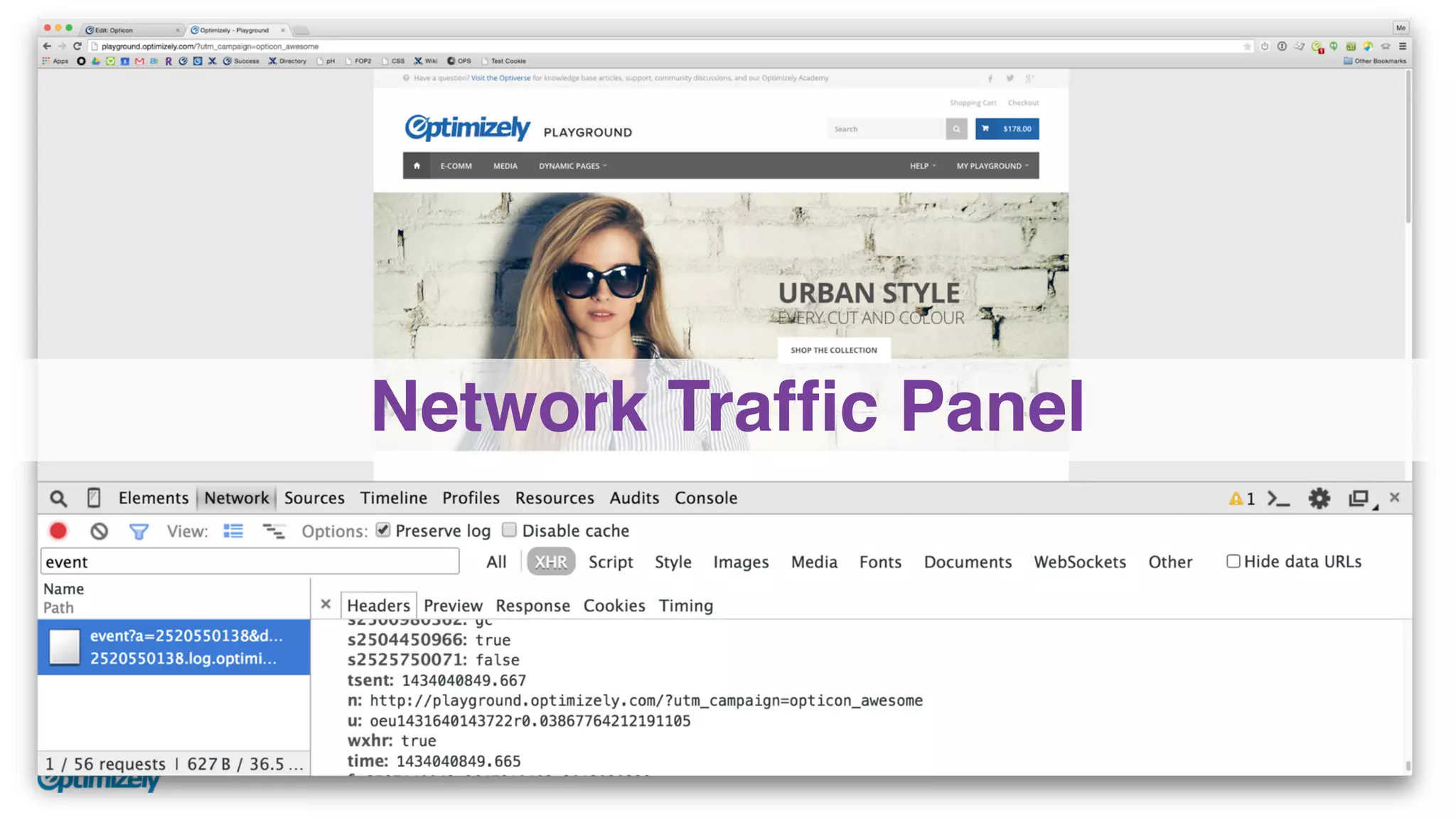Open DevTools settings gear

point(1319,498)
